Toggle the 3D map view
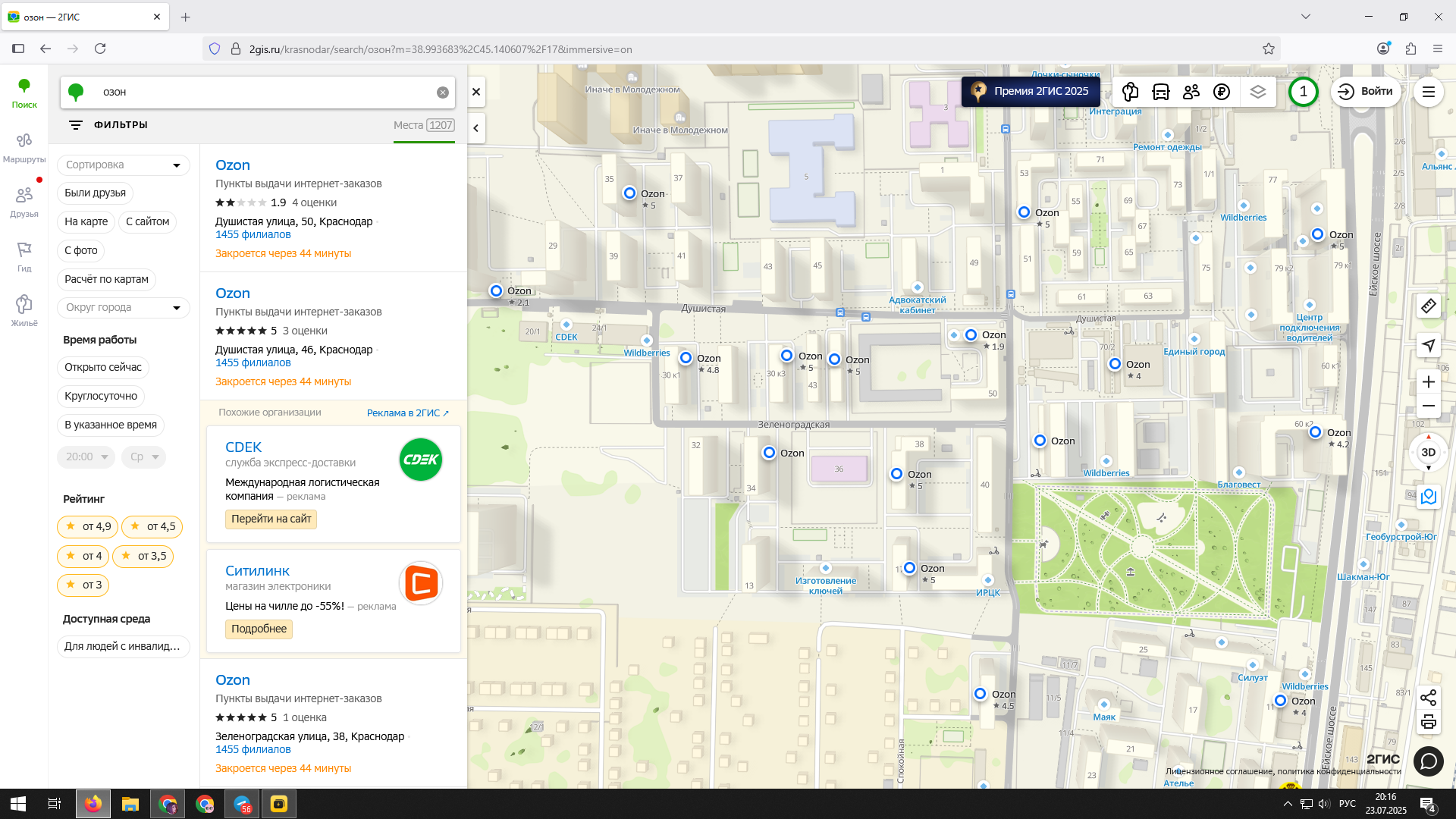 [x=1428, y=453]
